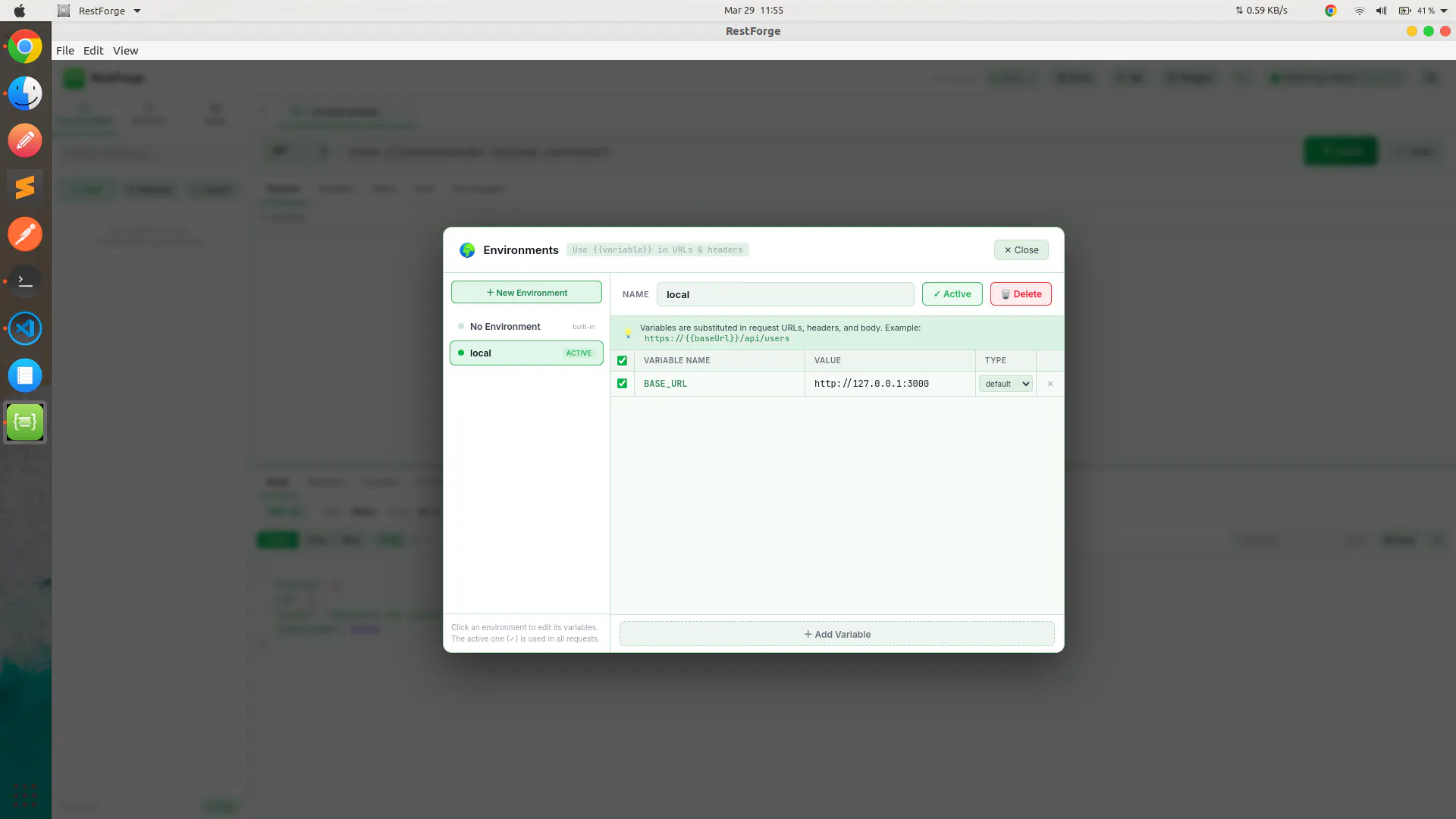The image size is (1456, 819).
Task: Toggle the select-all variables checkbox
Action: point(622,360)
